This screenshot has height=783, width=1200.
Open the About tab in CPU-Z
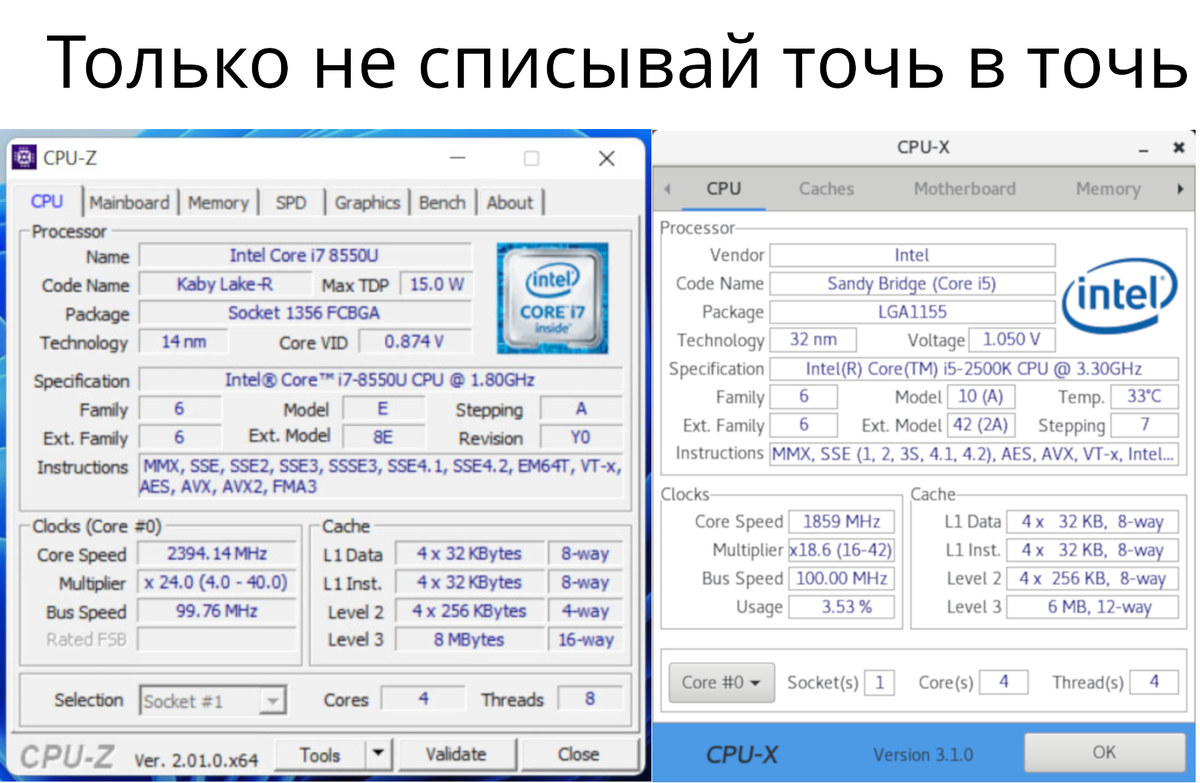(510, 202)
